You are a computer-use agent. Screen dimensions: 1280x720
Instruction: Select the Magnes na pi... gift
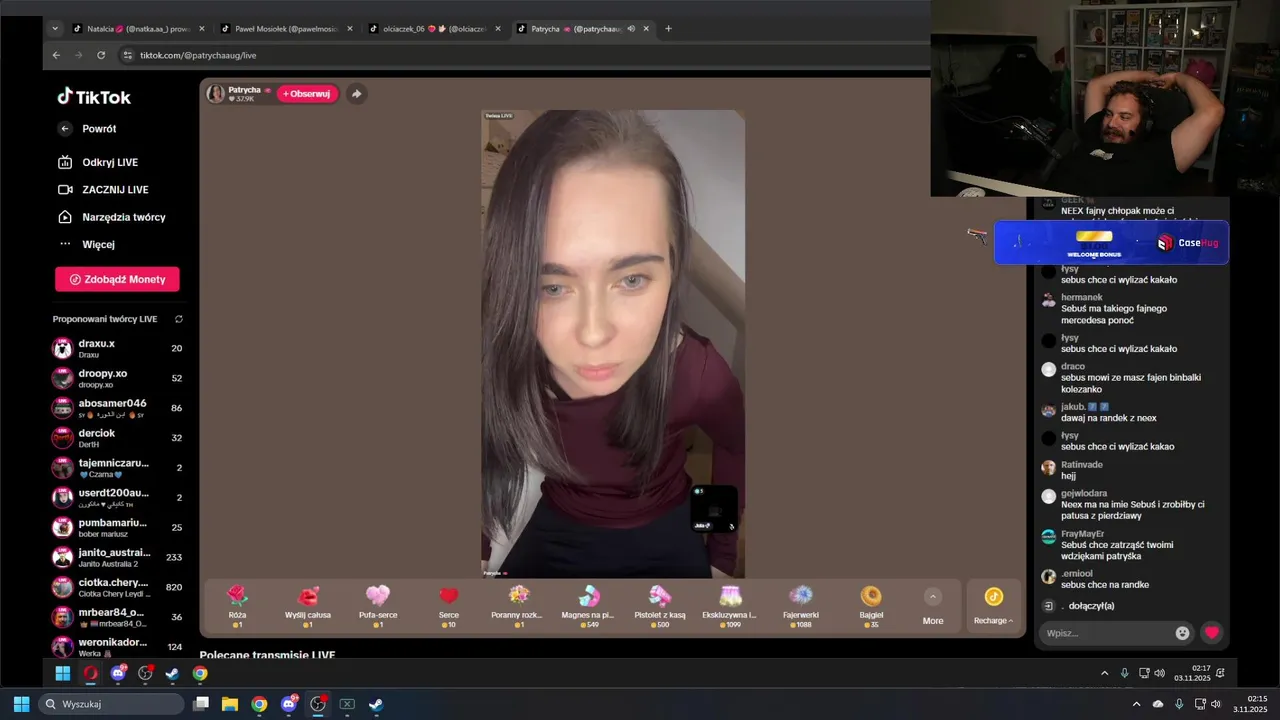pos(589,606)
